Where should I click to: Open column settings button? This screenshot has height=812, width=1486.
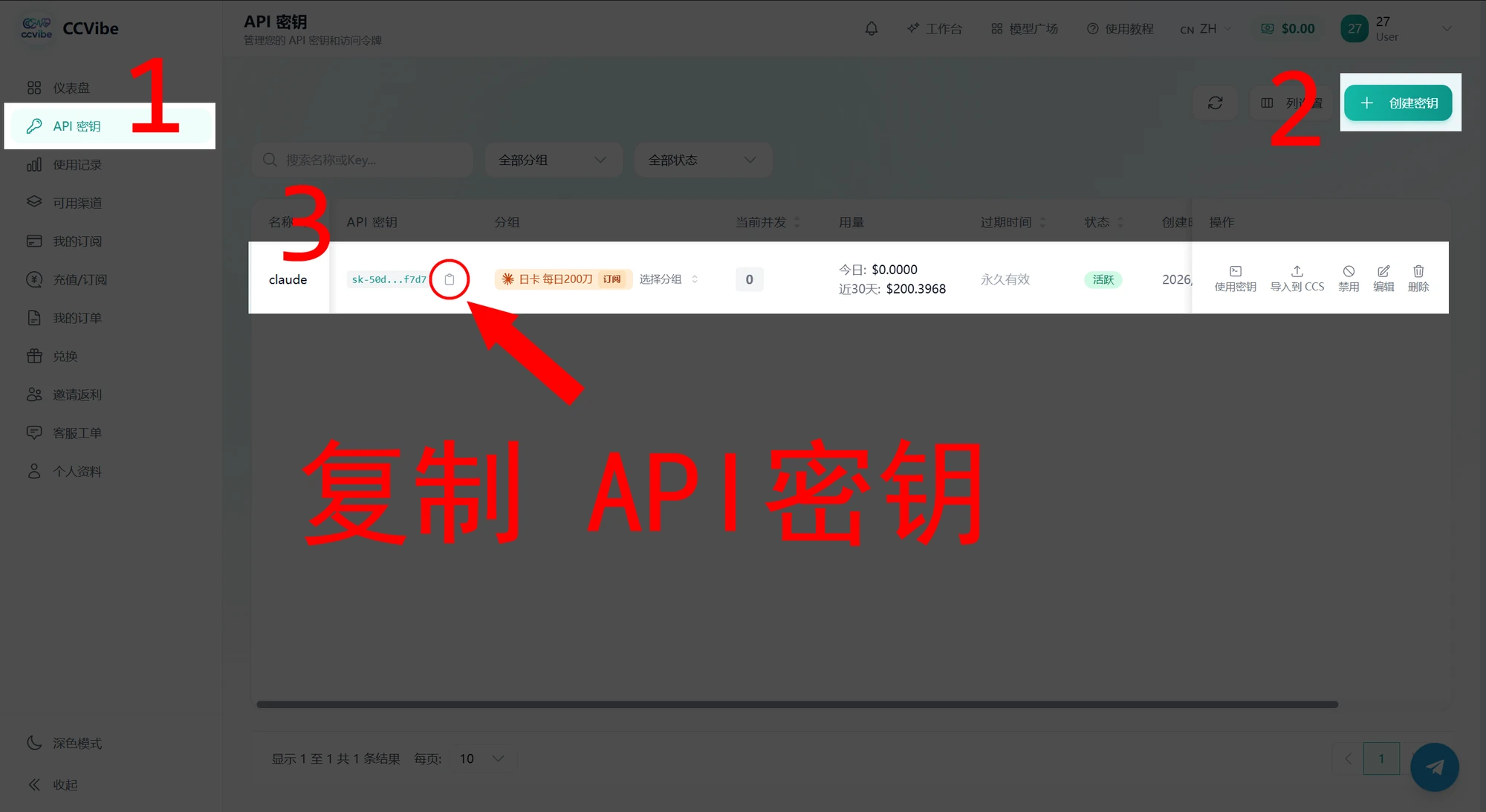(x=1291, y=103)
